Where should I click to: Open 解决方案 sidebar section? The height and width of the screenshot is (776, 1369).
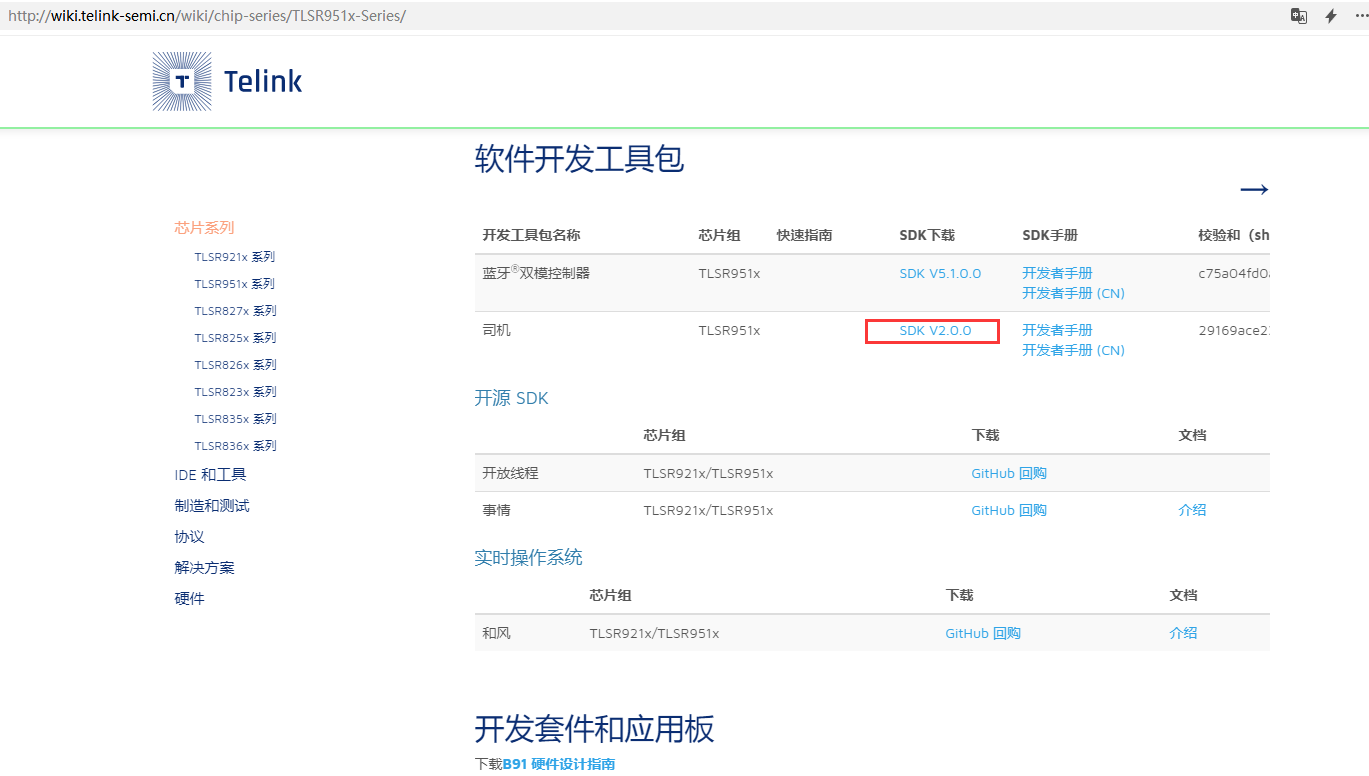[x=204, y=568]
